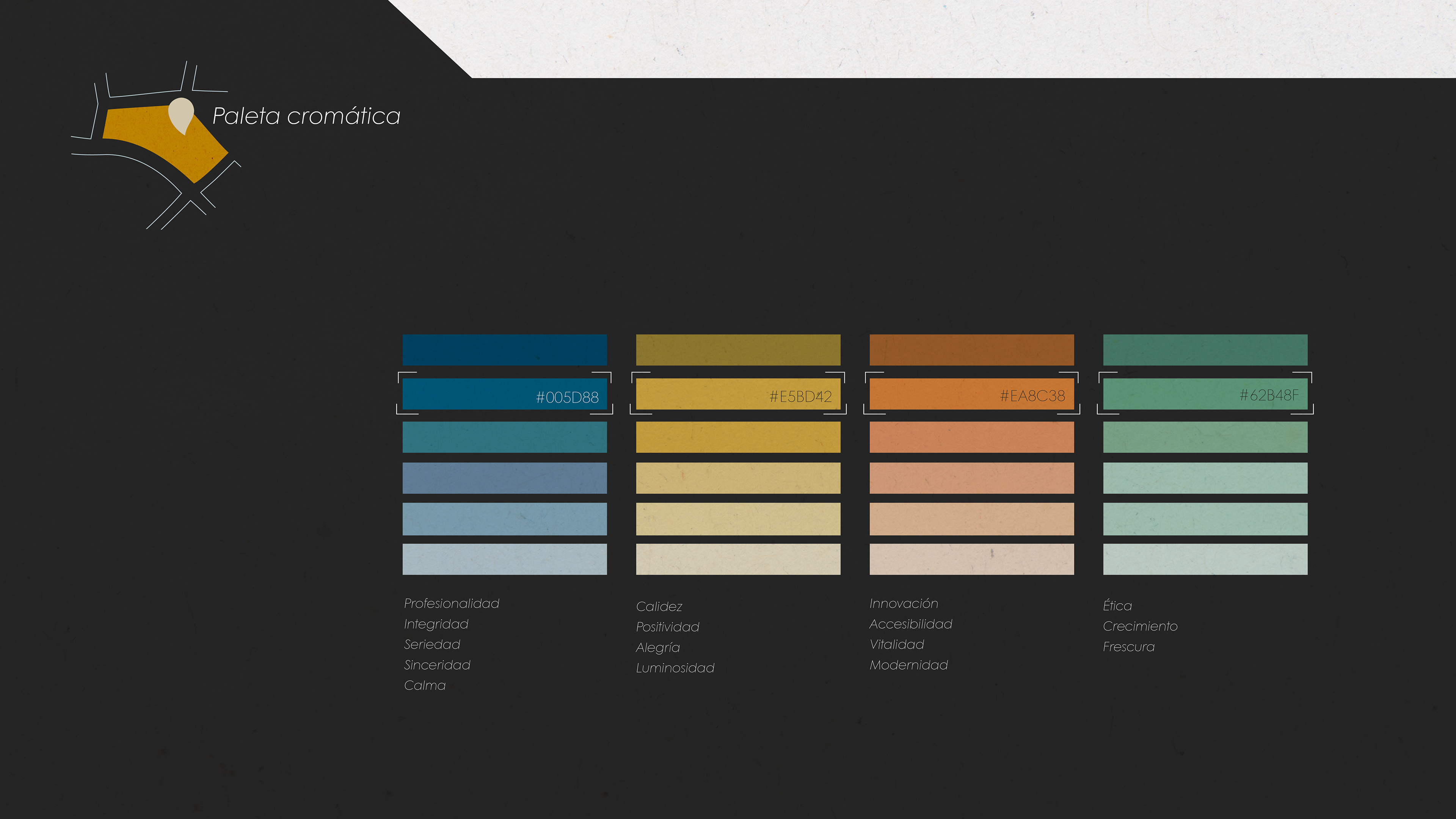Pick the palest mint swatch above 'Ética'
The height and width of the screenshot is (819, 1456).
[1205, 560]
